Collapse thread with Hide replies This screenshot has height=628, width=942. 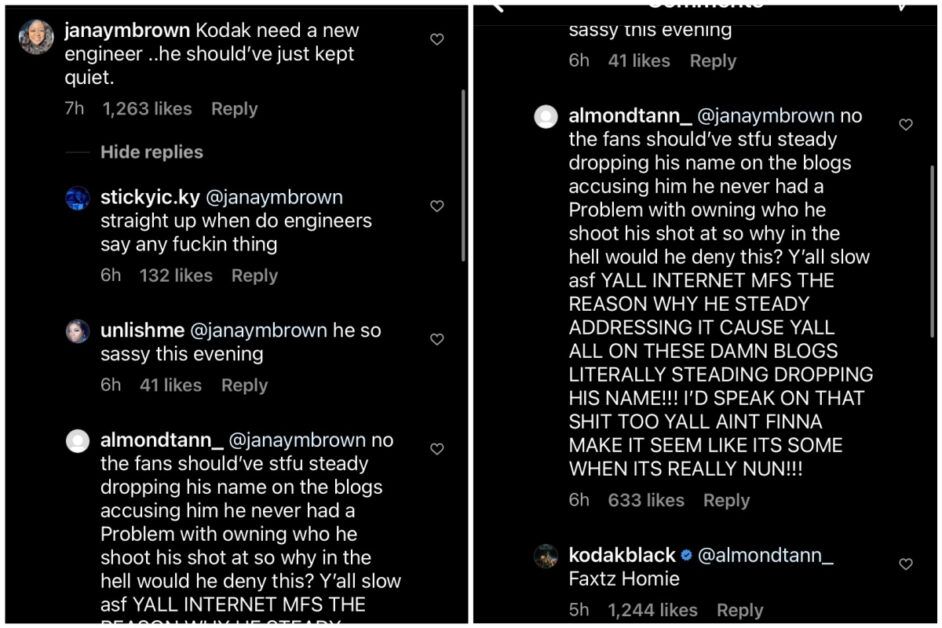(x=151, y=152)
